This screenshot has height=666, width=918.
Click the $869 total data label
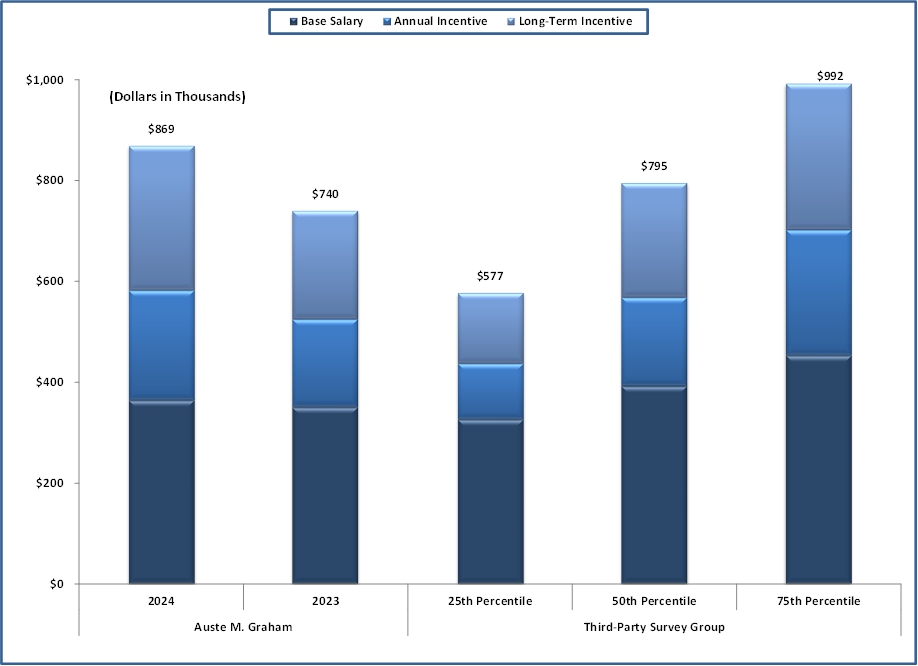tap(162, 129)
